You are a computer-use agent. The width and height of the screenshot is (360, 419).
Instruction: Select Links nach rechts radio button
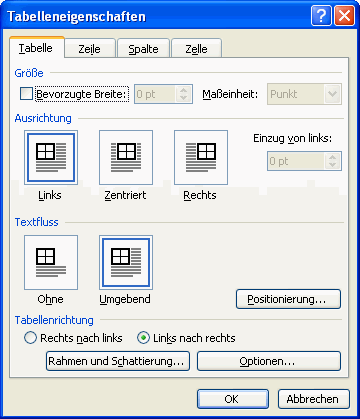click(143, 338)
